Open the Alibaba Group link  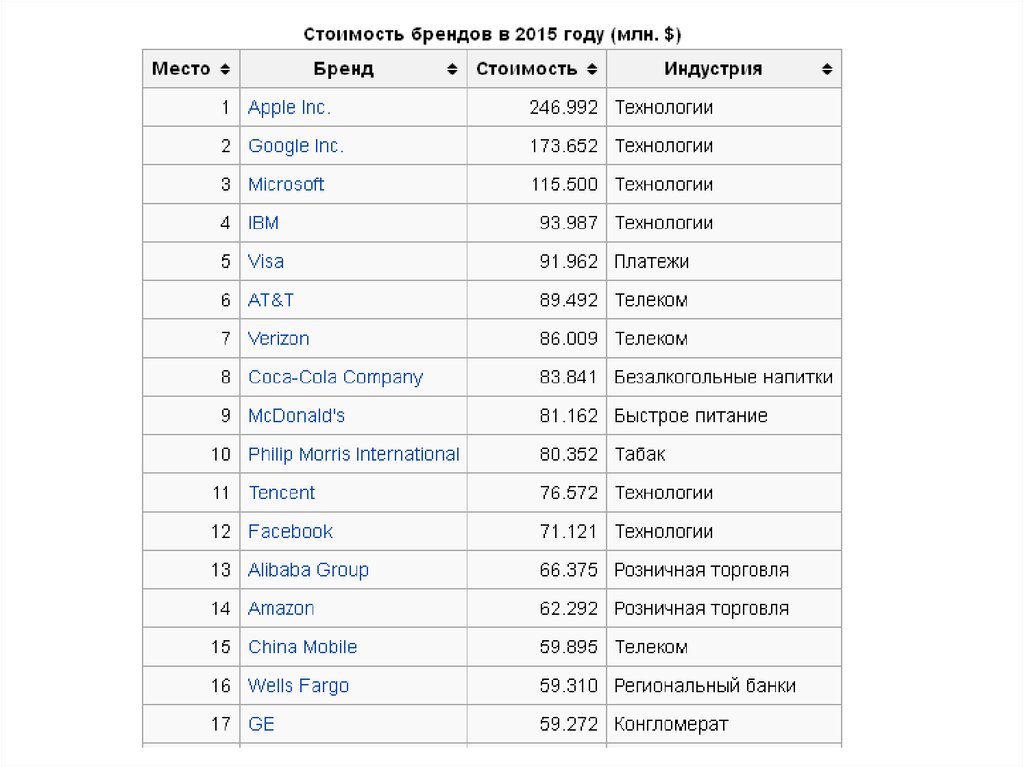pos(308,570)
